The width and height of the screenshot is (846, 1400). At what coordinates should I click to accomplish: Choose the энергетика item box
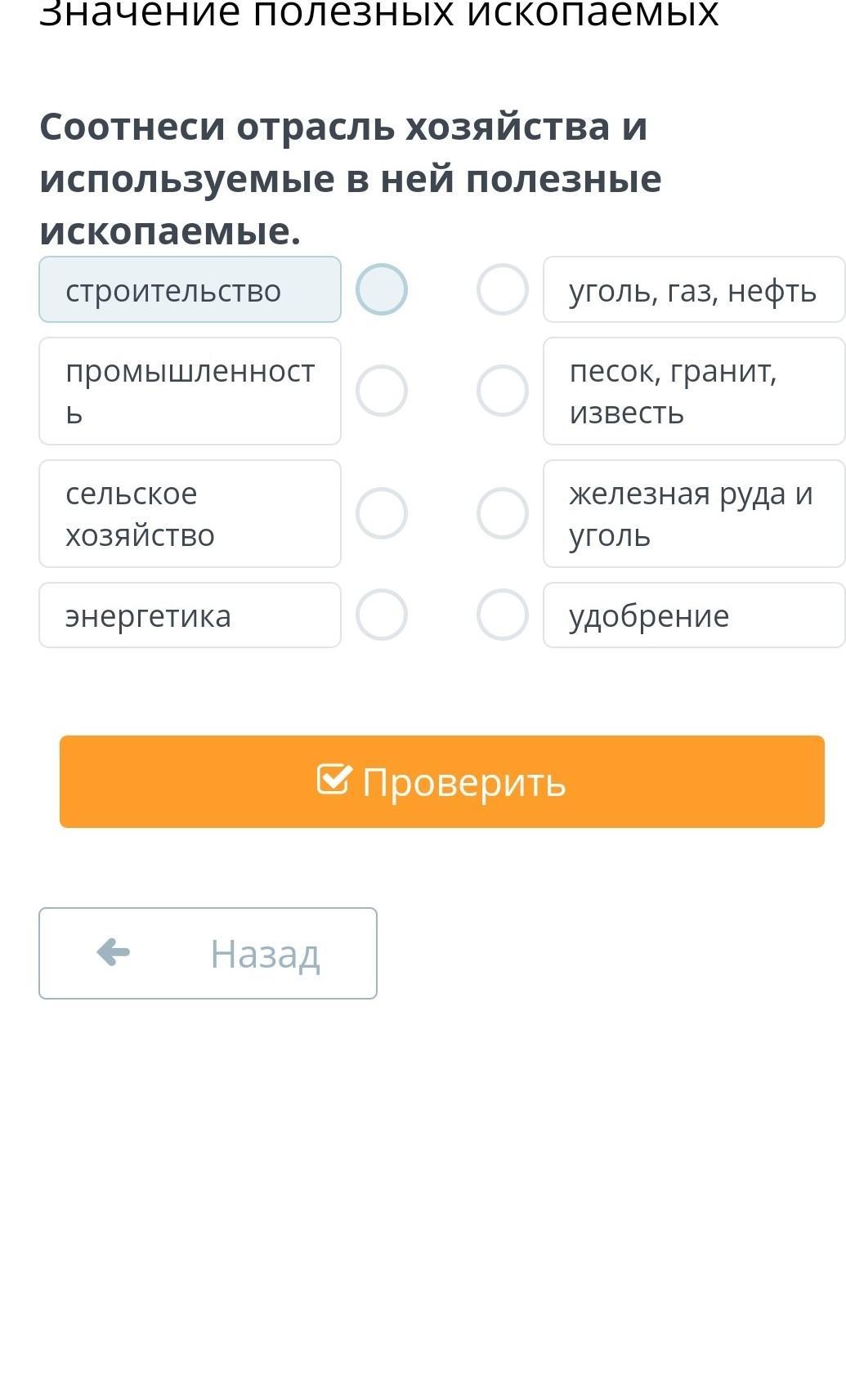[x=190, y=615]
